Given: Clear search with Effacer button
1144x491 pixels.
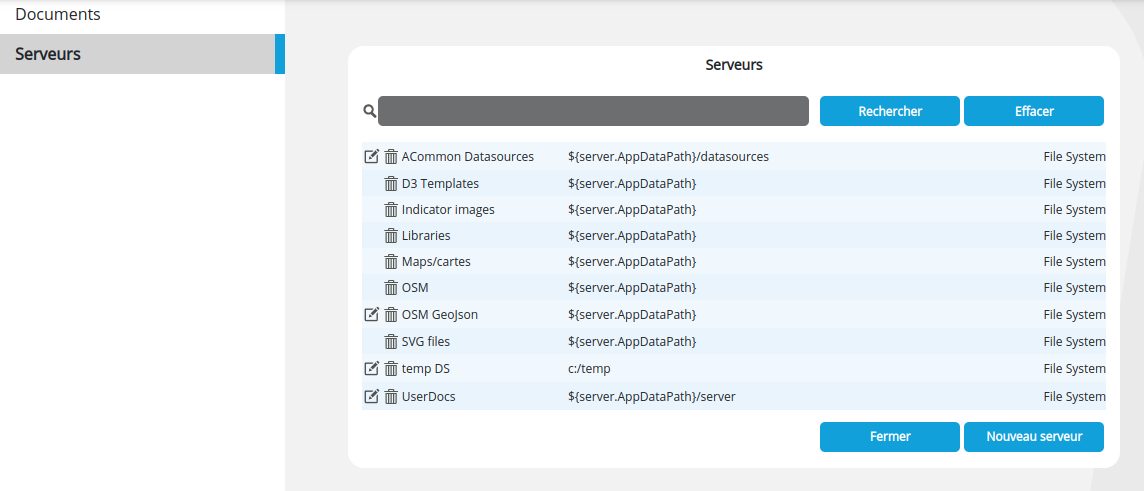Looking at the screenshot, I should coord(1033,111).
